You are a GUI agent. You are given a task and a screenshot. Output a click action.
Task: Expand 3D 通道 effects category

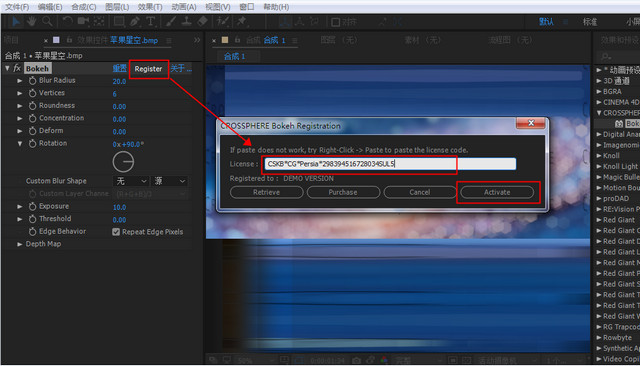click(598, 81)
